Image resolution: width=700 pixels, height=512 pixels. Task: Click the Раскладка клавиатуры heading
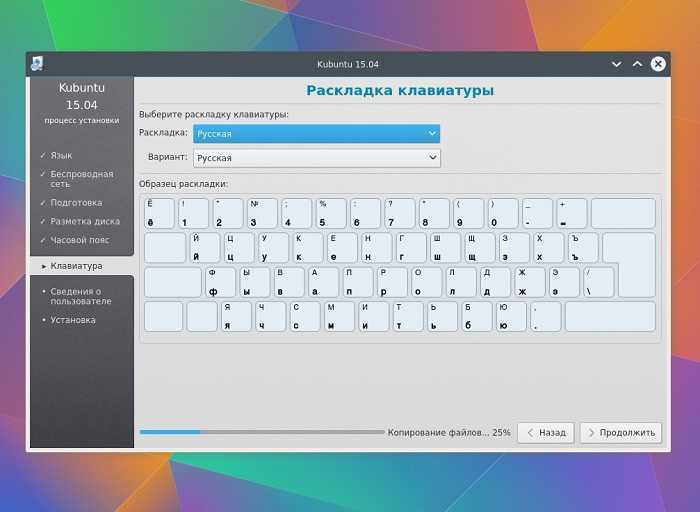[400, 90]
